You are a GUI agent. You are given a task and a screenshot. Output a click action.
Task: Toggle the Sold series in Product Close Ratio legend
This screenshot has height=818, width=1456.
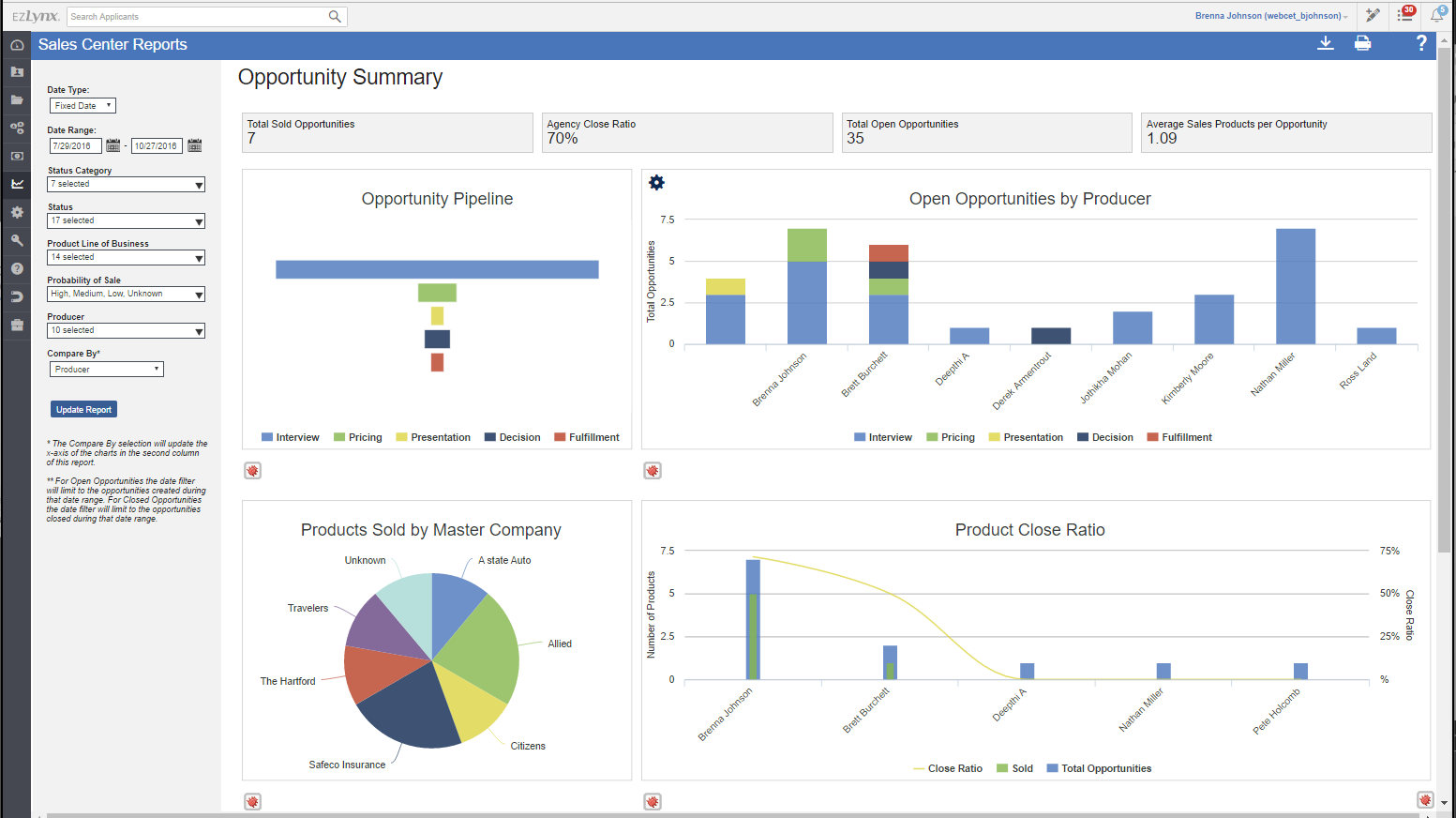pyautogui.click(x=1014, y=767)
